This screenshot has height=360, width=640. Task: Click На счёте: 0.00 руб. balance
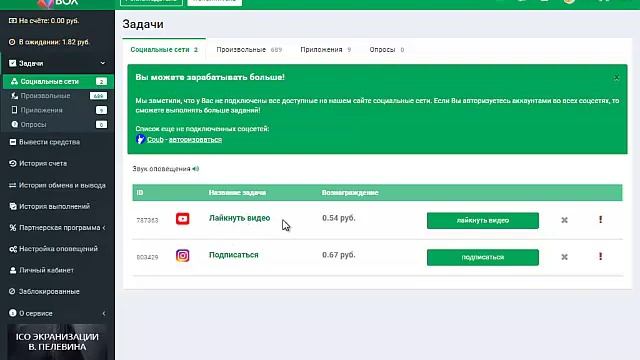44,21
